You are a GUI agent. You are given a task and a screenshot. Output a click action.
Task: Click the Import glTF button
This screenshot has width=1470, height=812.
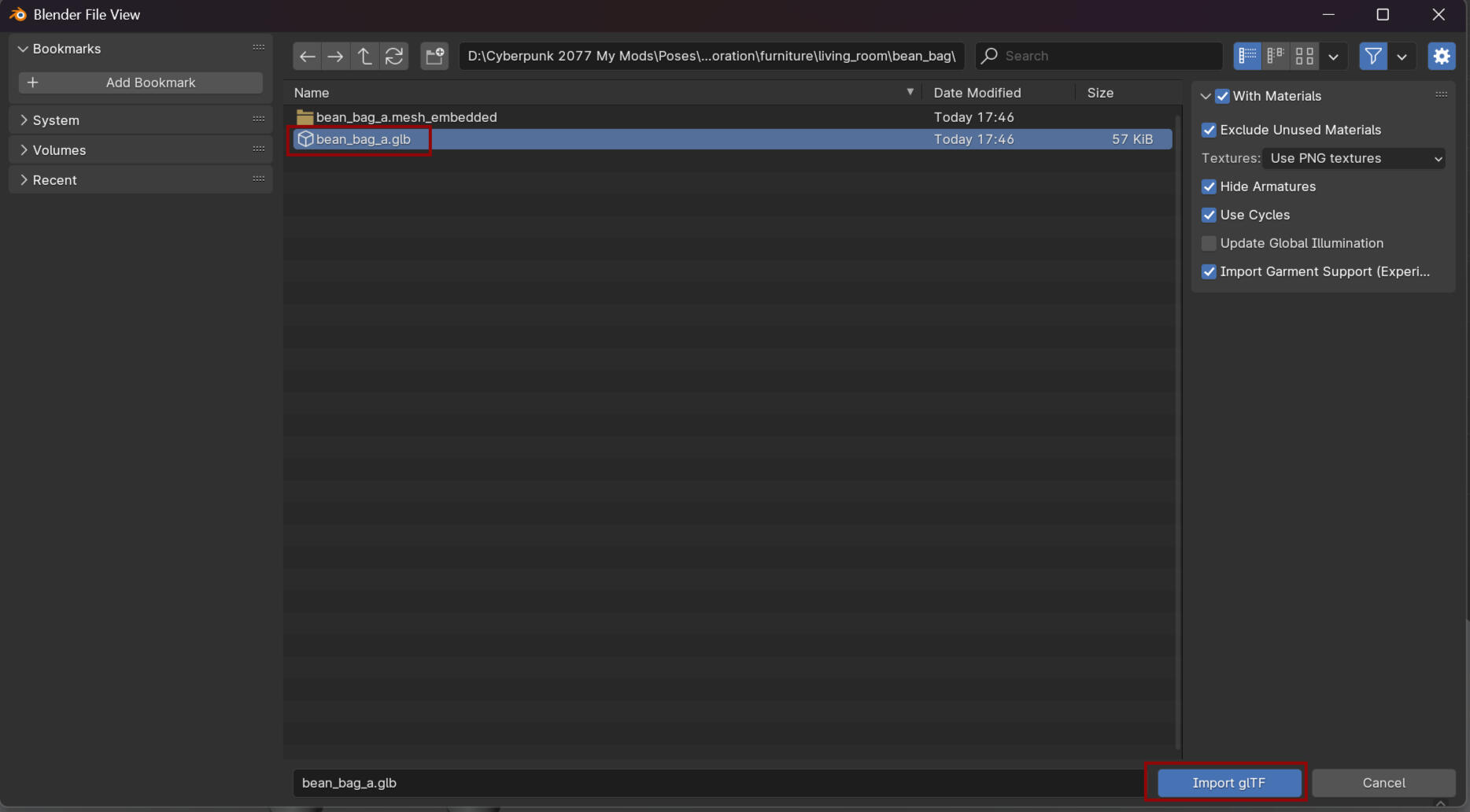[x=1228, y=783]
